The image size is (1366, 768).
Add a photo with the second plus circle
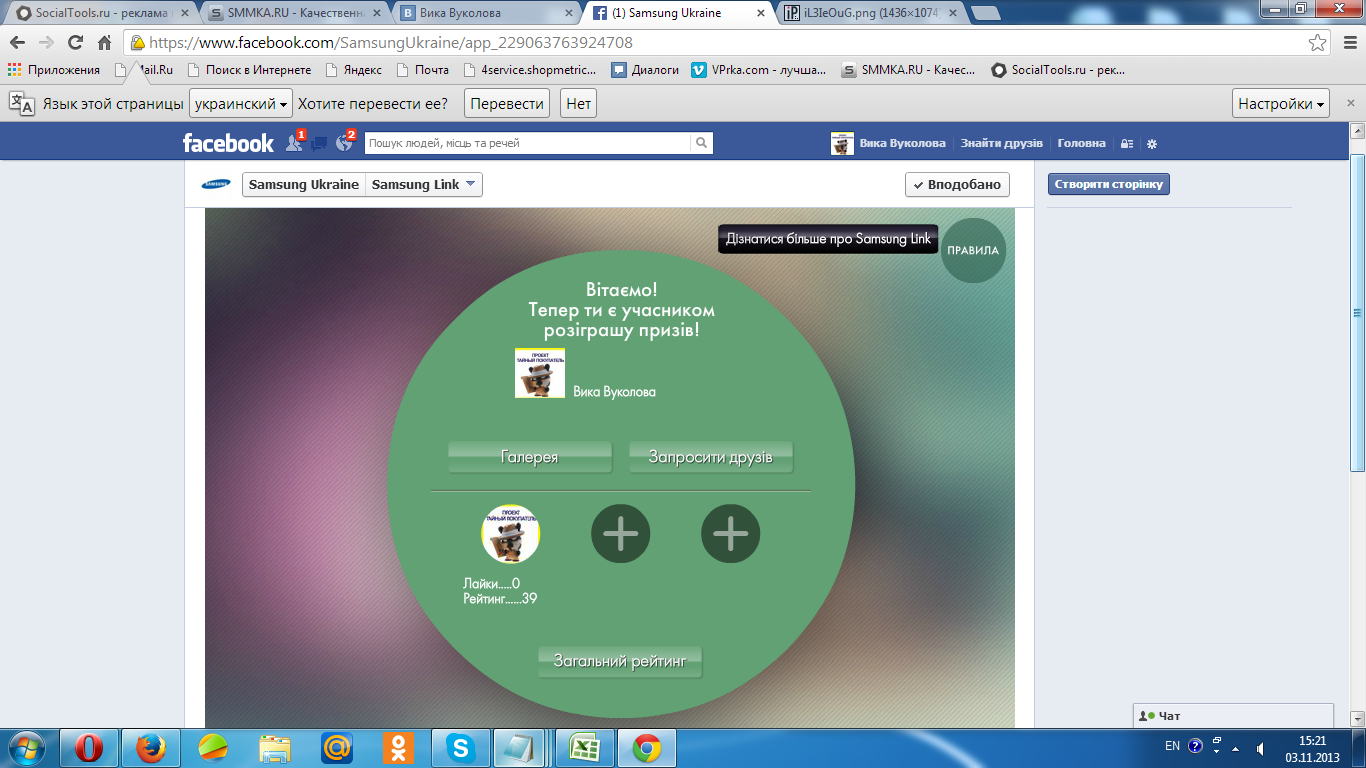click(x=731, y=534)
